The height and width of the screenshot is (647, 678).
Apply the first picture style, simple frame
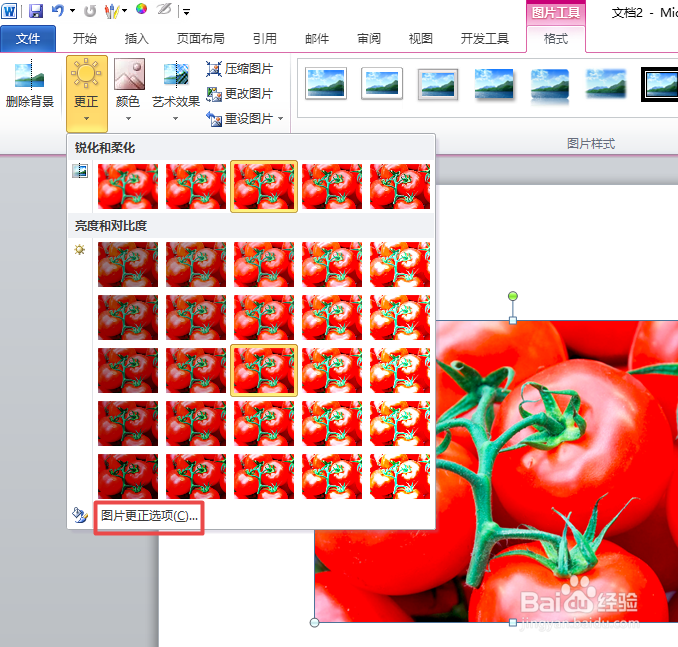tap(326, 83)
